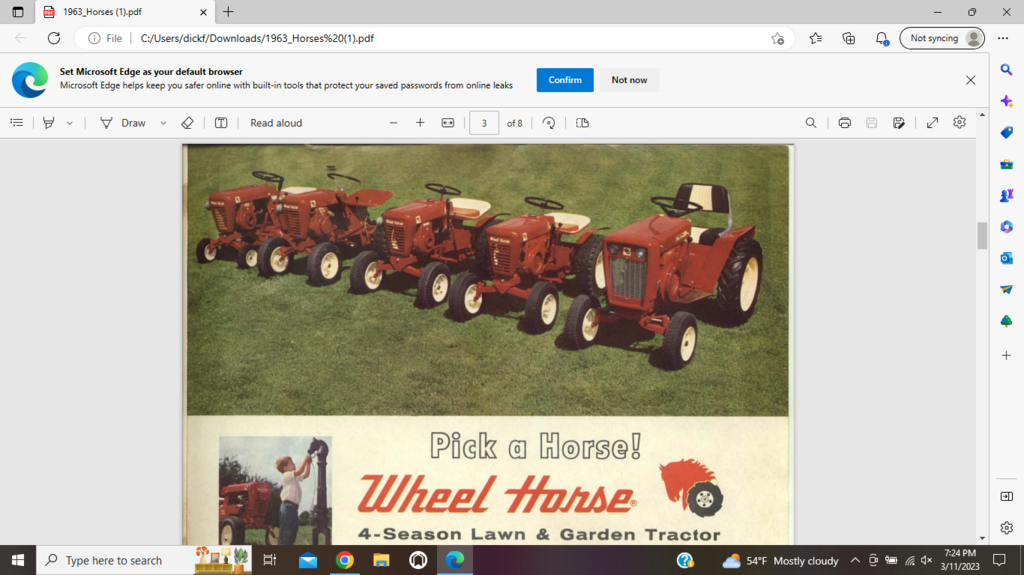The width and height of the screenshot is (1024, 575).
Task: Launch Mail from the taskbar
Action: coord(308,560)
